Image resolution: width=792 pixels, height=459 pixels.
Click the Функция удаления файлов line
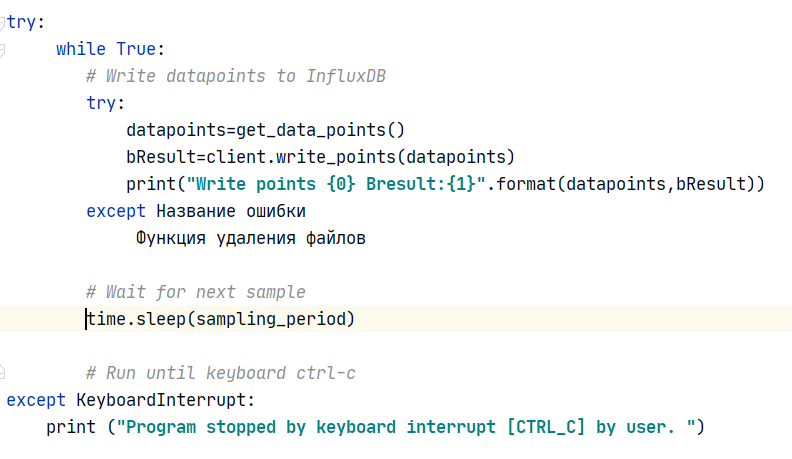point(251,238)
